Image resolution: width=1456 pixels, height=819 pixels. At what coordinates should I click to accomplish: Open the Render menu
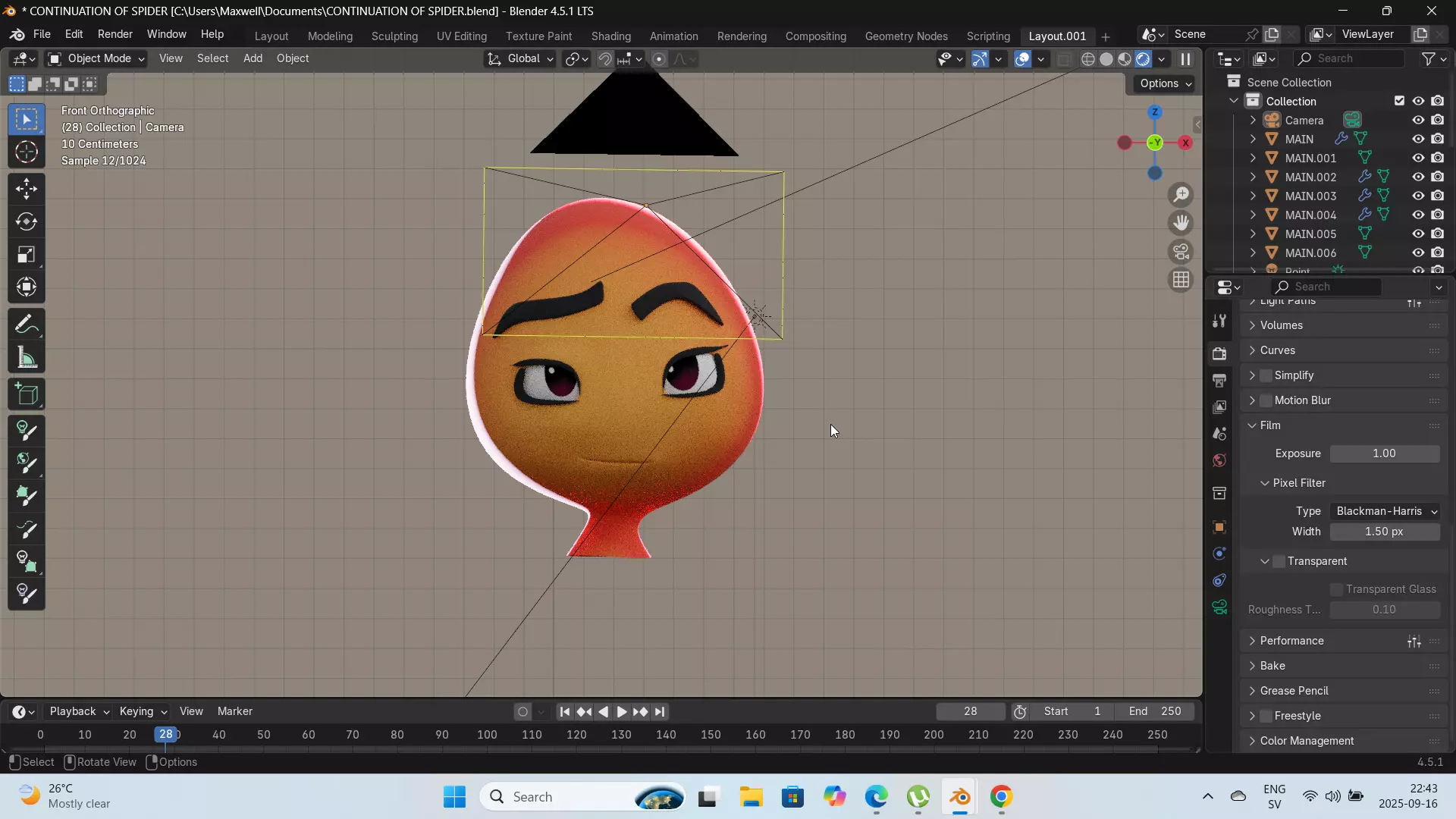click(115, 34)
